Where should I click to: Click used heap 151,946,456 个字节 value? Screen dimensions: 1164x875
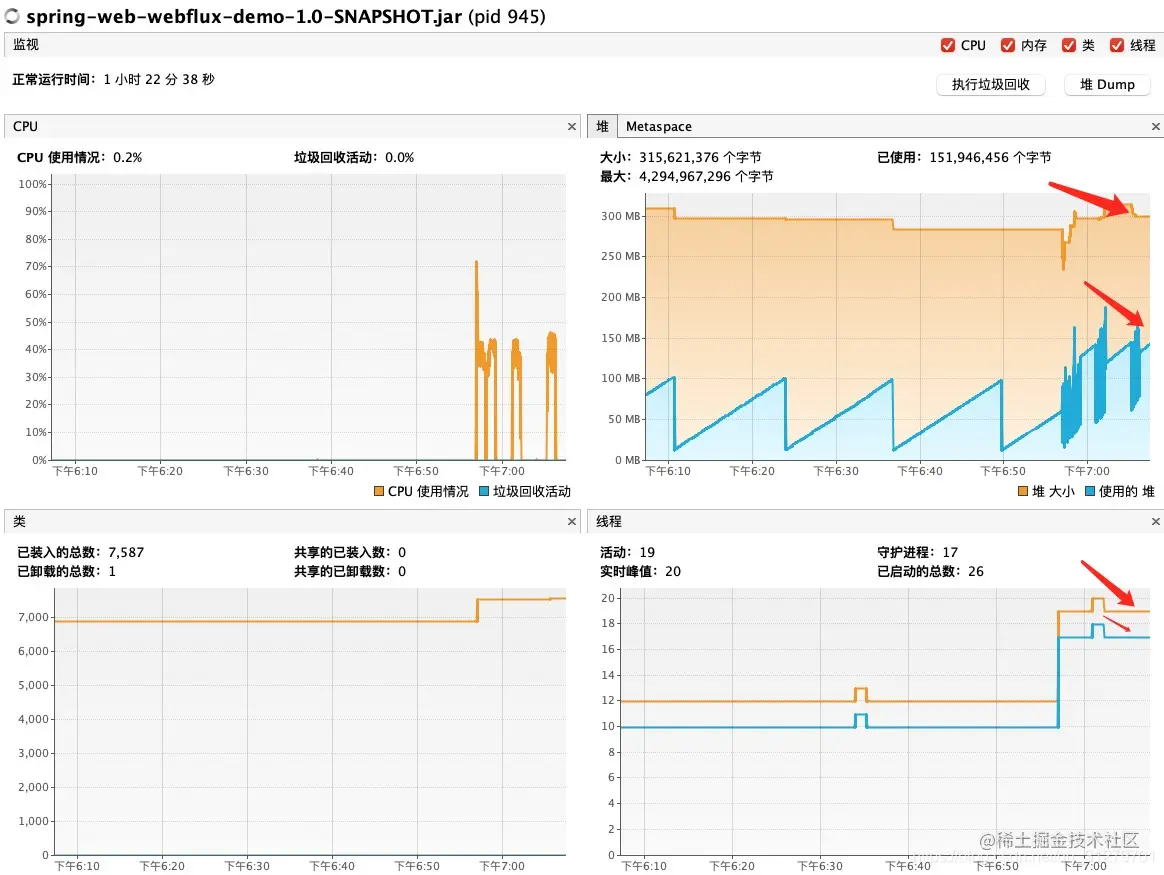click(990, 157)
